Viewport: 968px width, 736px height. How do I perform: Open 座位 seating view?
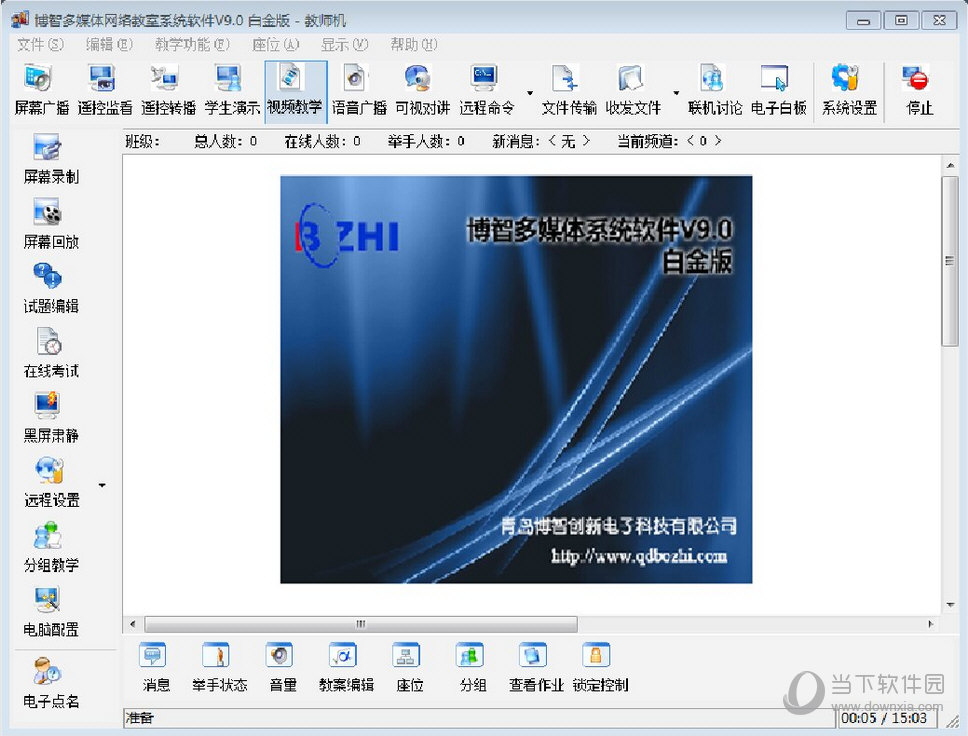point(409,667)
